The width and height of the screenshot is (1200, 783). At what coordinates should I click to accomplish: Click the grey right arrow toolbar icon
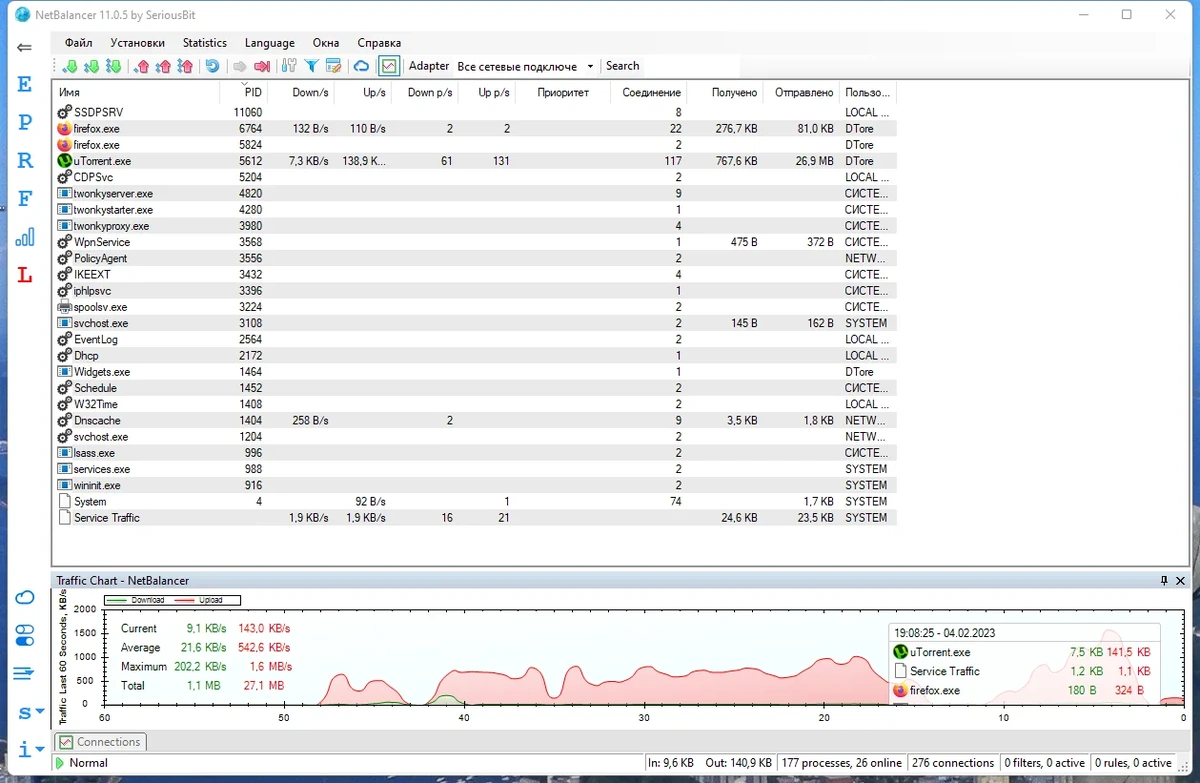pos(240,66)
